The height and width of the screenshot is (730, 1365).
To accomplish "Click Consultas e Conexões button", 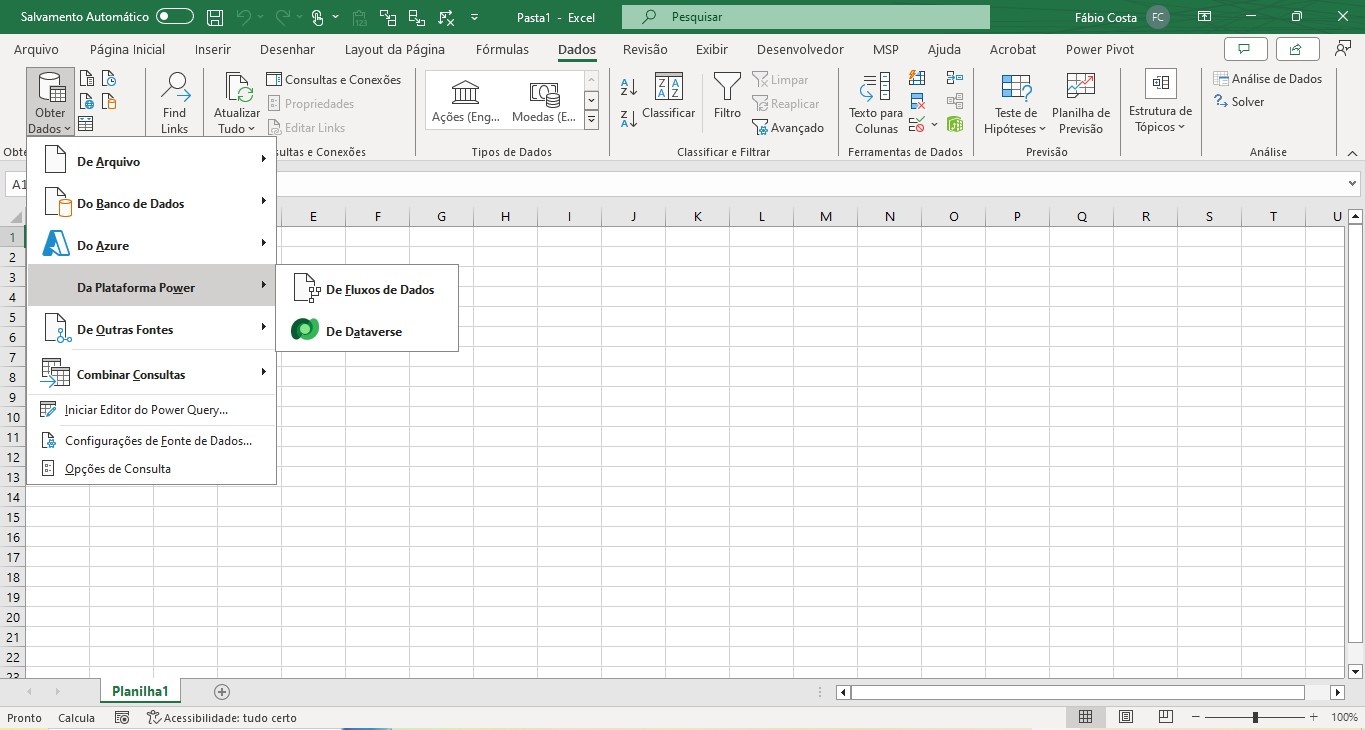I will (x=334, y=80).
